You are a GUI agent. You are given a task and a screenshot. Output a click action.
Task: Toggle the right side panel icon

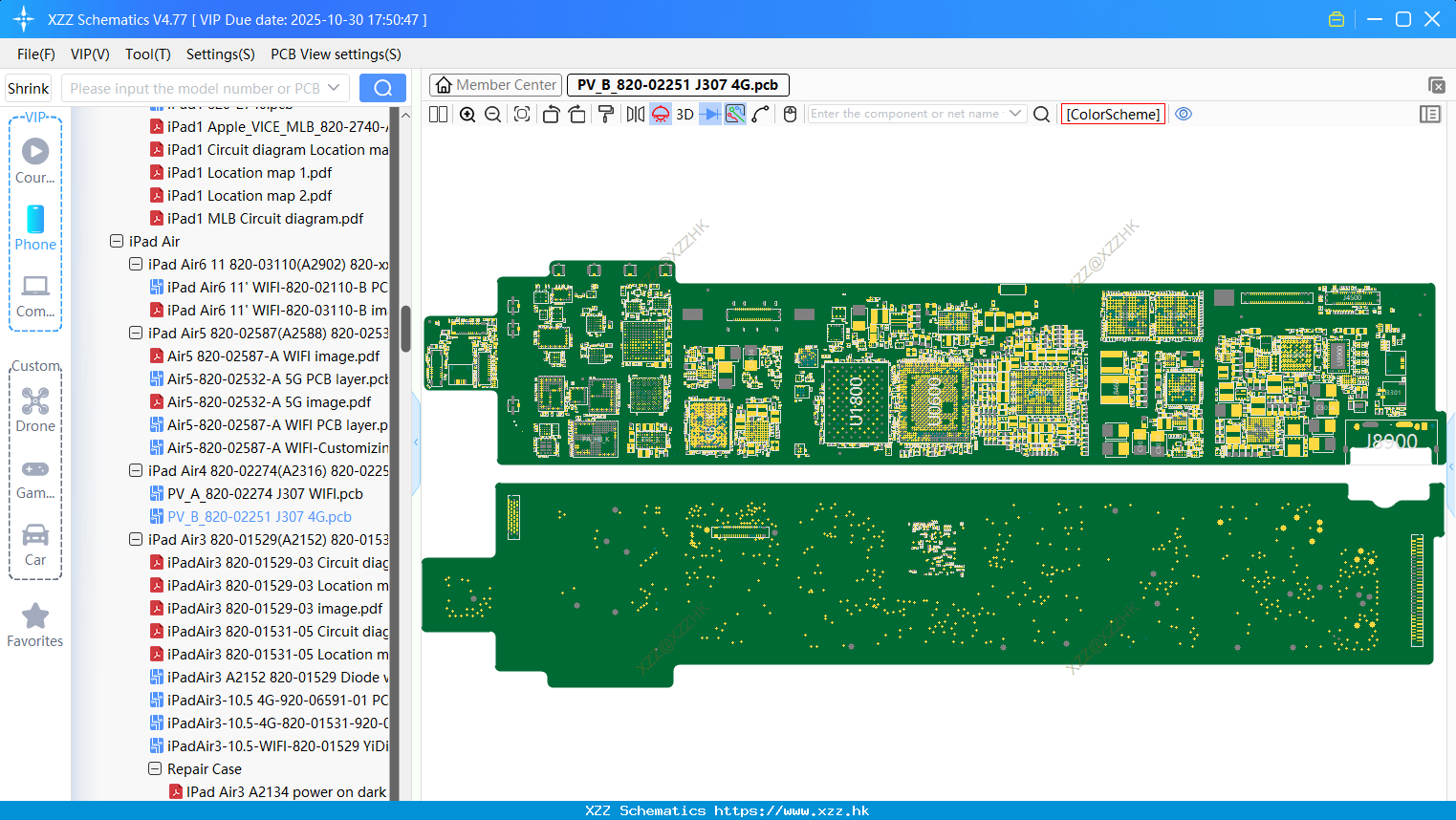(x=1430, y=114)
